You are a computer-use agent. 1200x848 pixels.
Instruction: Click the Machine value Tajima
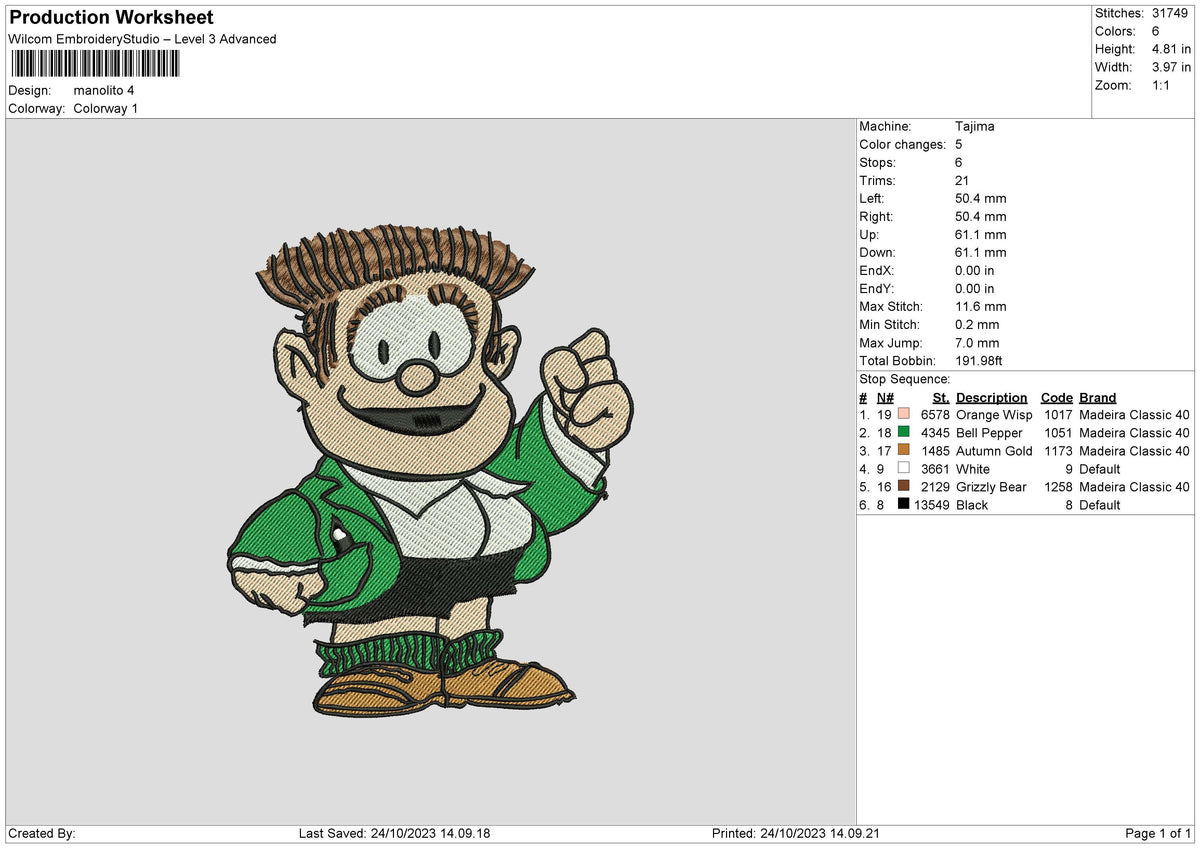pyautogui.click(x=975, y=126)
